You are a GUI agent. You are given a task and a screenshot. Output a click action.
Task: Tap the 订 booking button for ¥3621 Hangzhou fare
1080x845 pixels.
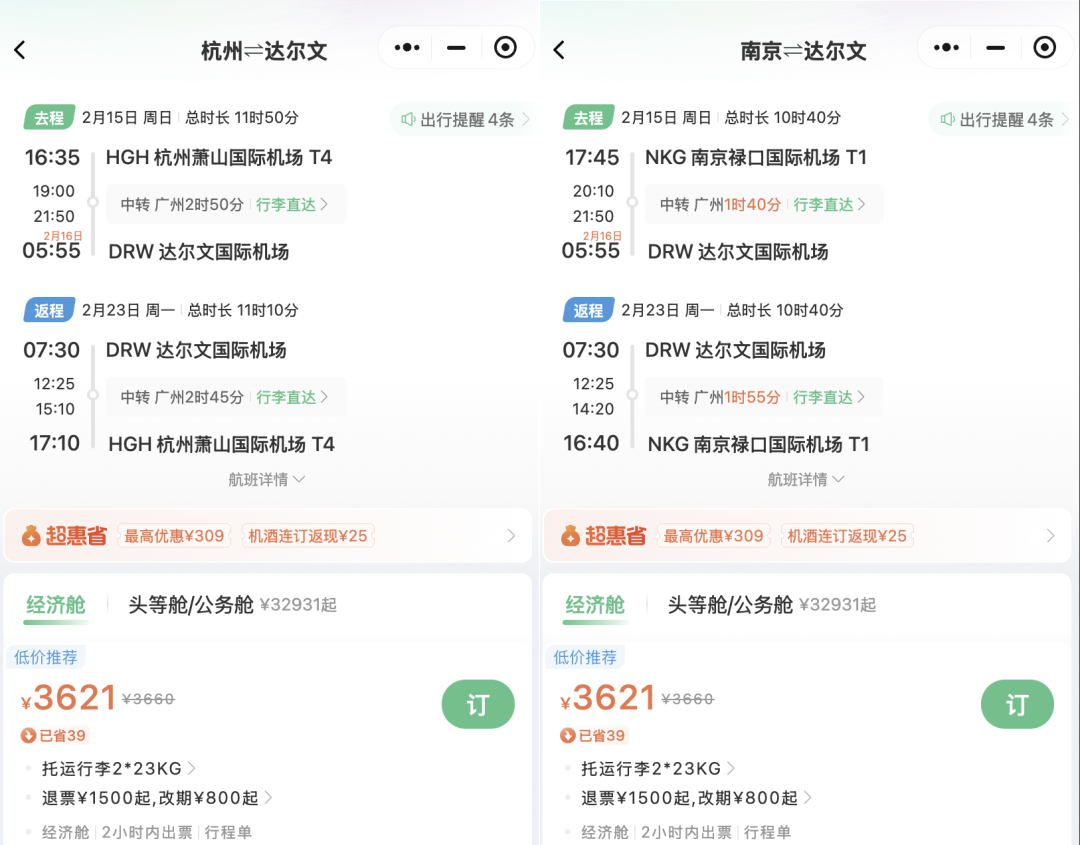pyautogui.click(x=478, y=704)
